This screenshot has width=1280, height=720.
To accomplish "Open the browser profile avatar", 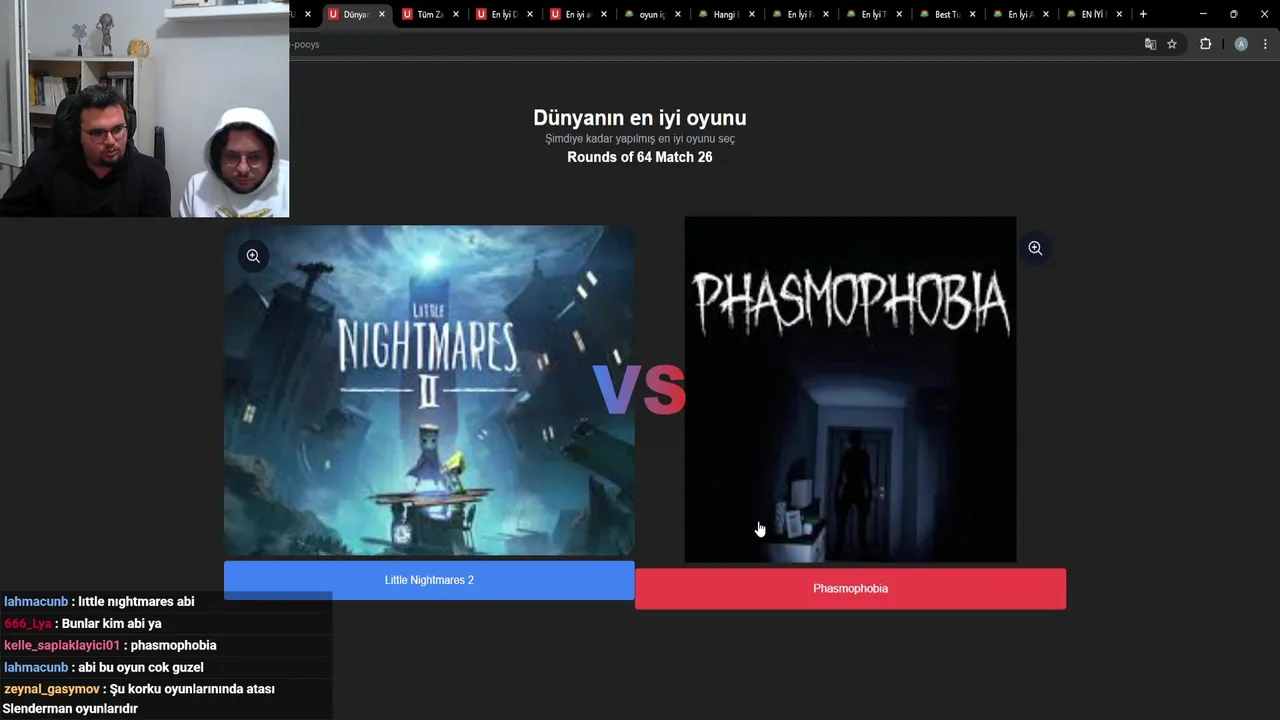I will click(x=1241, y=44).
